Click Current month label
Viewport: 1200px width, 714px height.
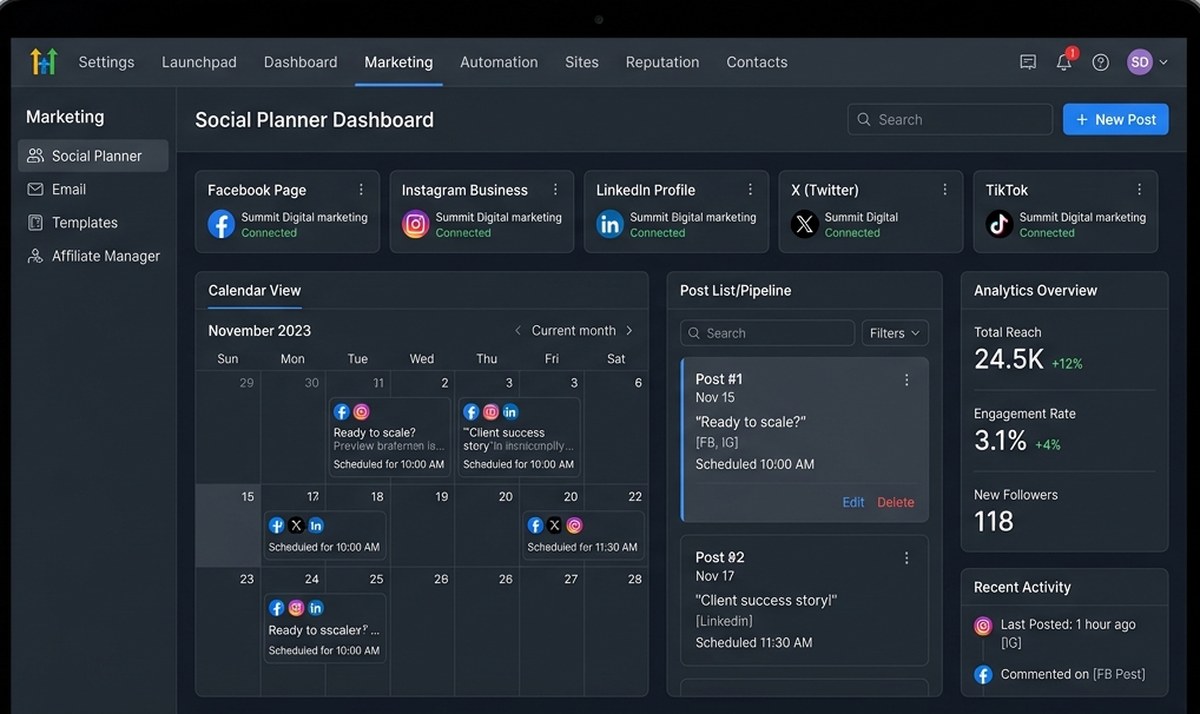tap(573, 331)
